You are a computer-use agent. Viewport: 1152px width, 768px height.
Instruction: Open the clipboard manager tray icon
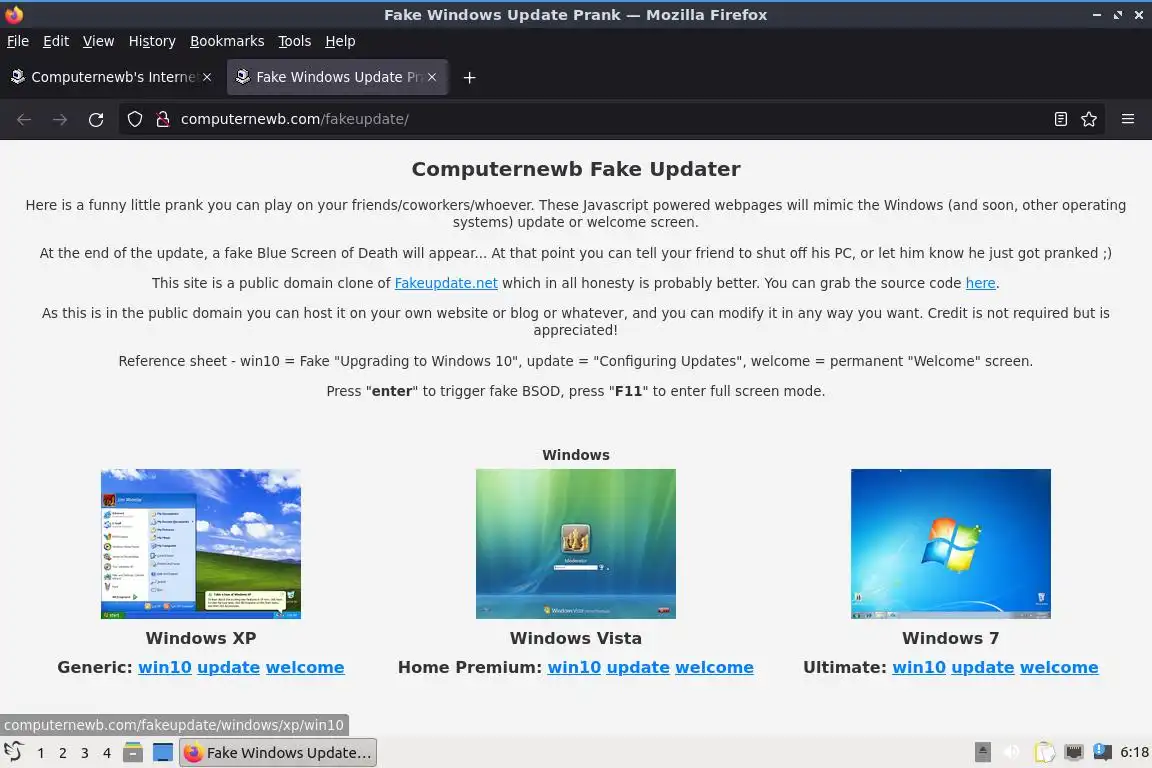coord(1044,752)
